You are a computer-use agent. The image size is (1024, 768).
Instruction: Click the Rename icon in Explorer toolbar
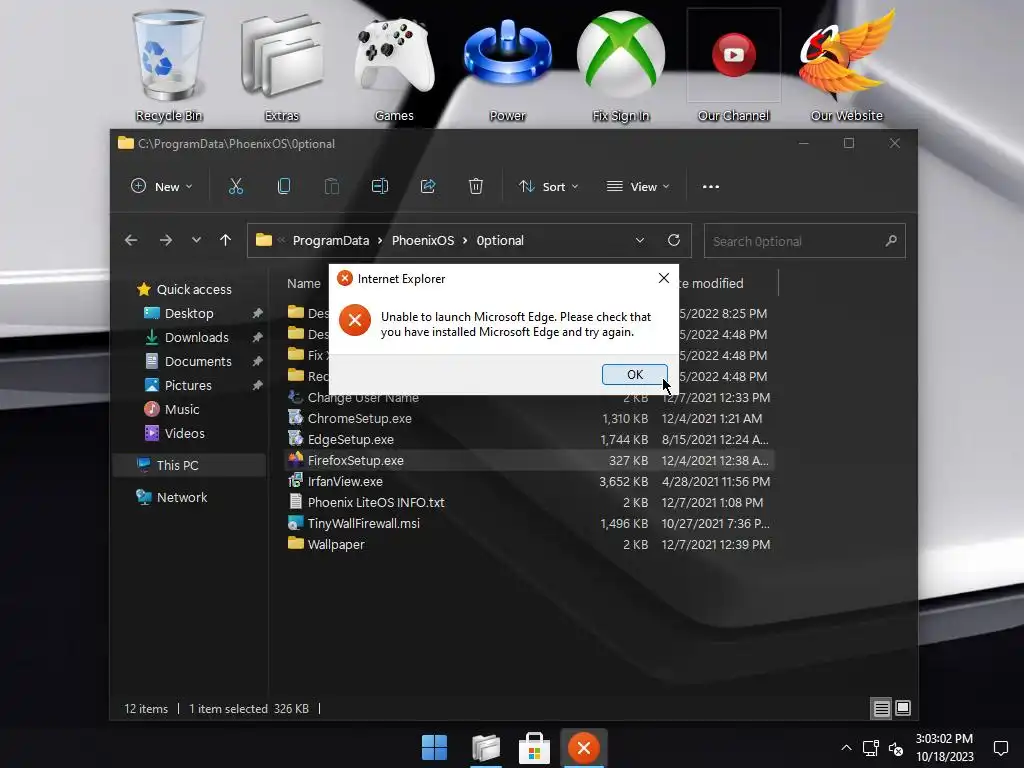click(x=379, y=187)
